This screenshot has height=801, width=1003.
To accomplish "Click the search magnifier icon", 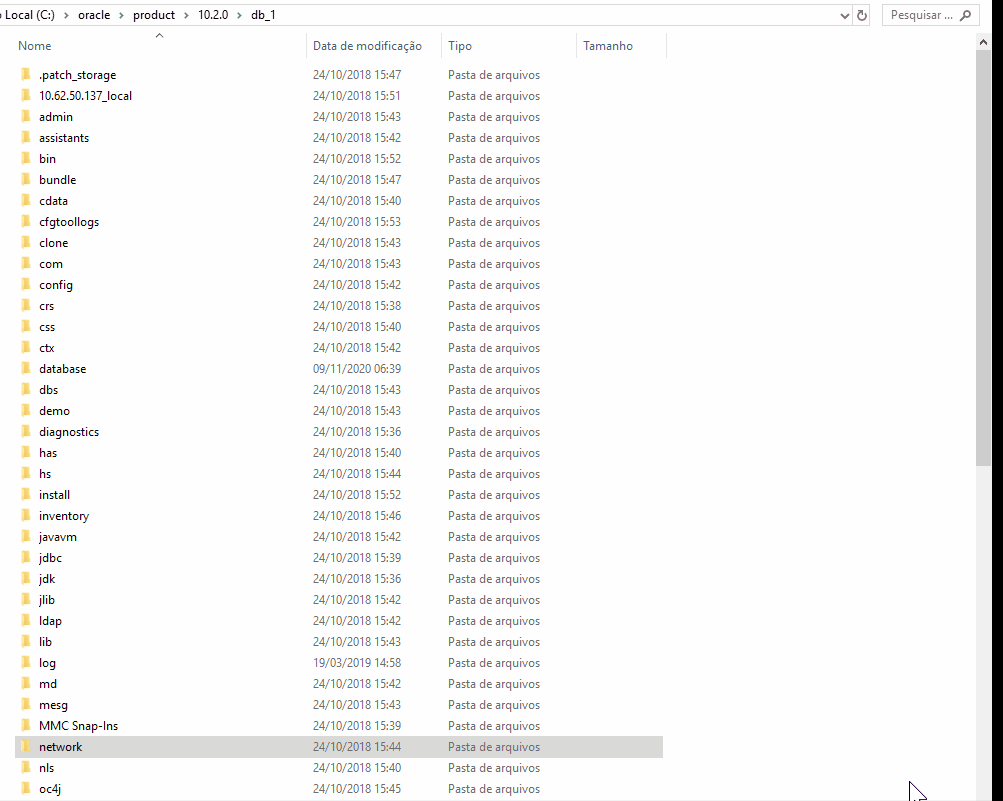I will tap(965, 15).
